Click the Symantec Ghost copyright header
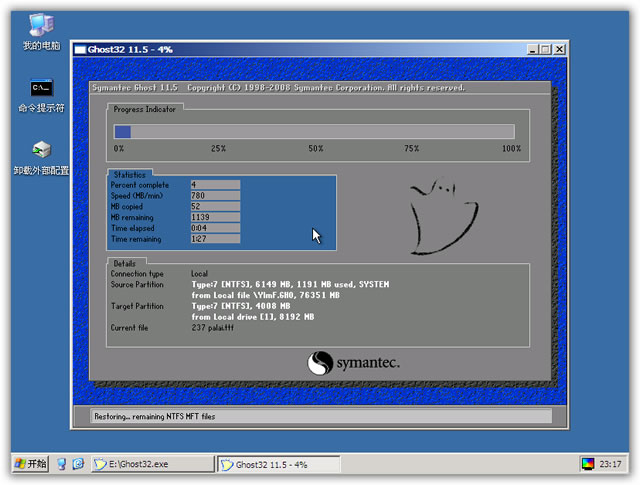 coord(278,88)
